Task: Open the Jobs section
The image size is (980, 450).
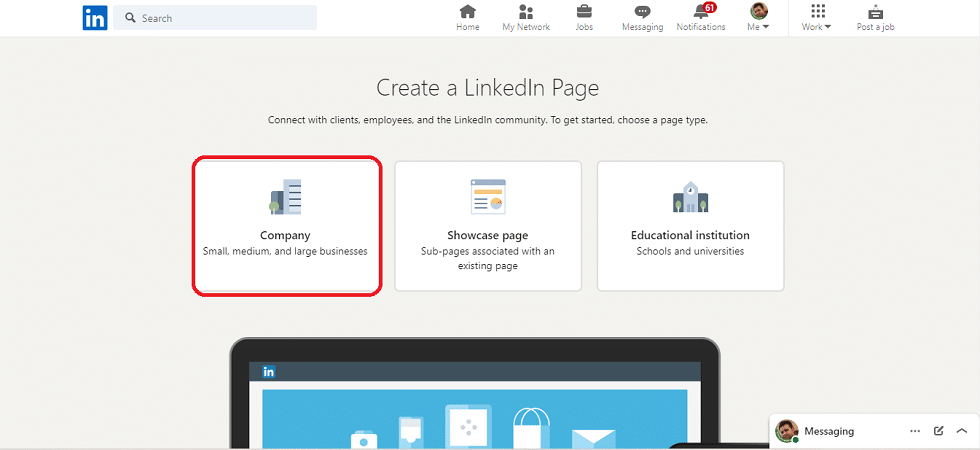Action: point(584,18)
